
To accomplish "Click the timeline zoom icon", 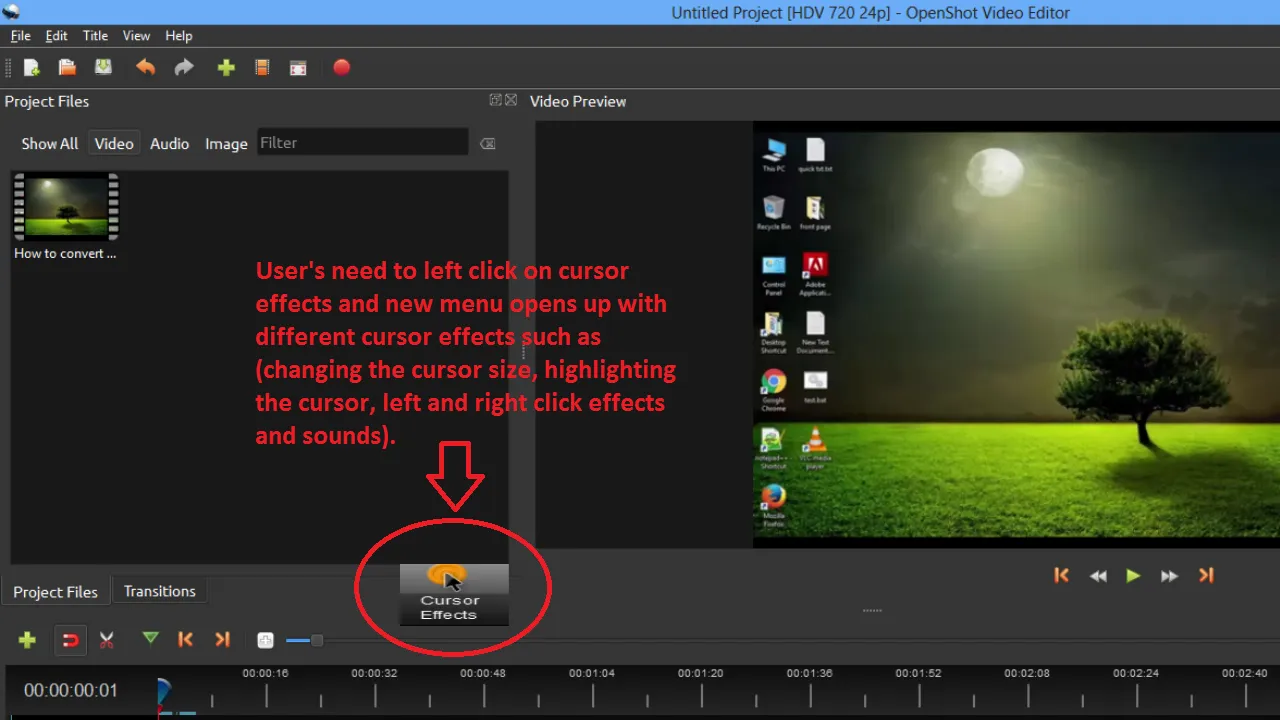I will tap(265, 640).
